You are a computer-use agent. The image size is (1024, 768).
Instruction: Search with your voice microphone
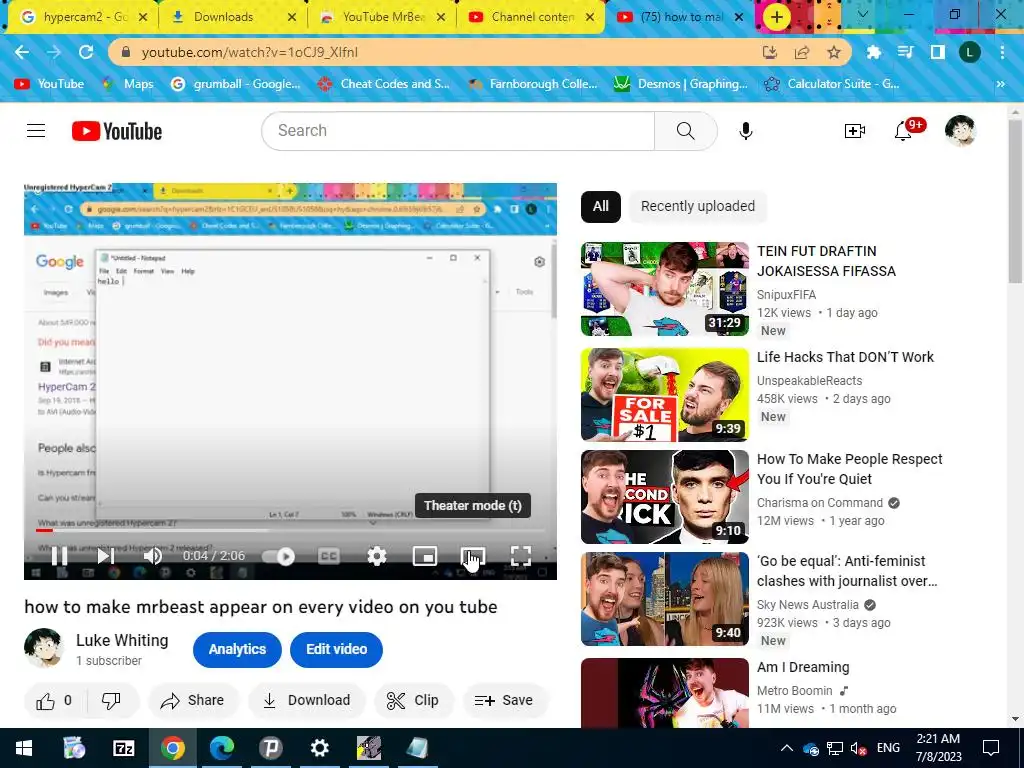click(746, 131)
